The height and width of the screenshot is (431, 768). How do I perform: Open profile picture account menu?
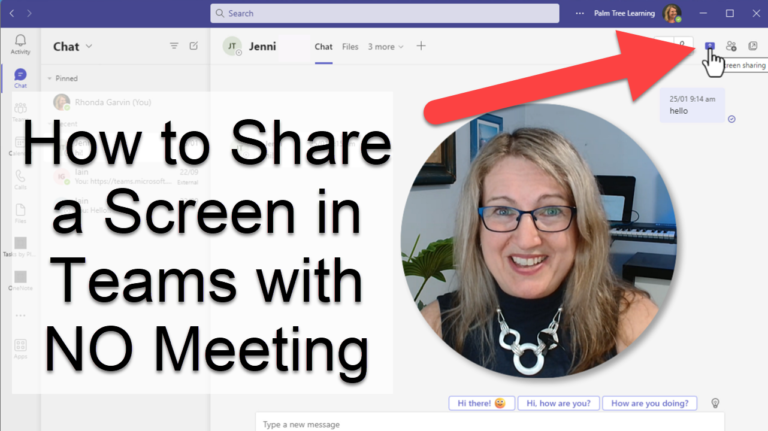pos(672,13)
